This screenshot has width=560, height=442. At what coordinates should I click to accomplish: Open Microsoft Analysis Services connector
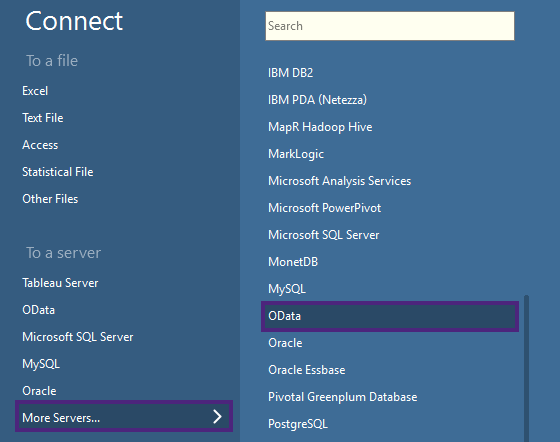point(339,181)
